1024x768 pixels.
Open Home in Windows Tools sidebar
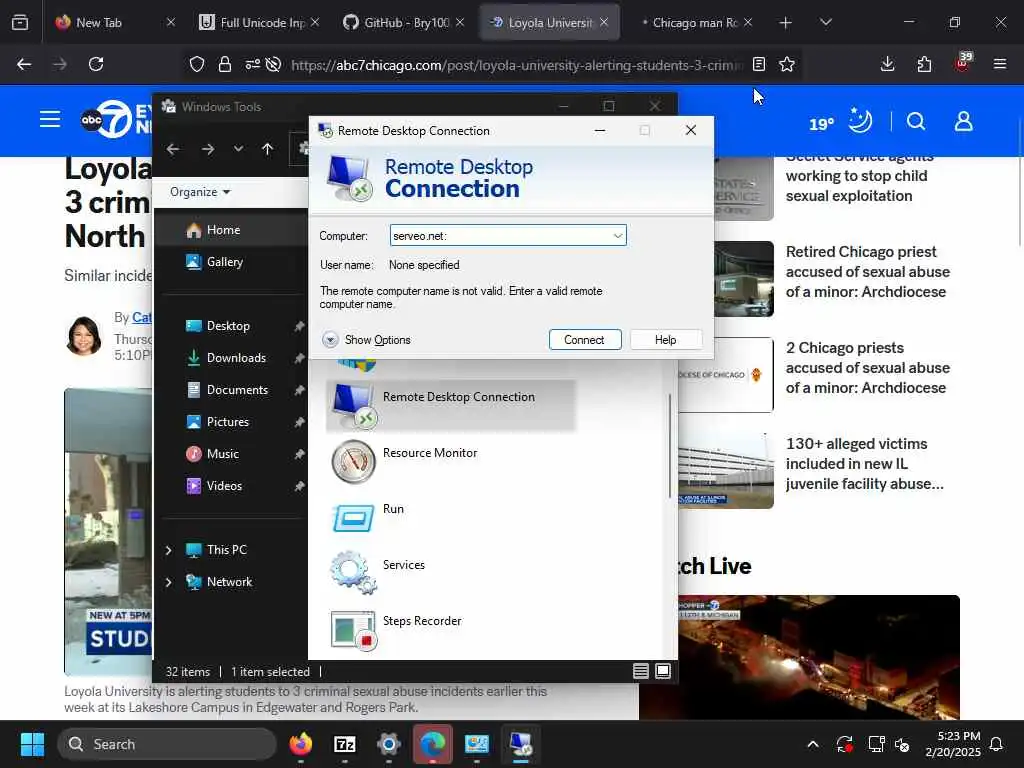click(x=223, y=230)
